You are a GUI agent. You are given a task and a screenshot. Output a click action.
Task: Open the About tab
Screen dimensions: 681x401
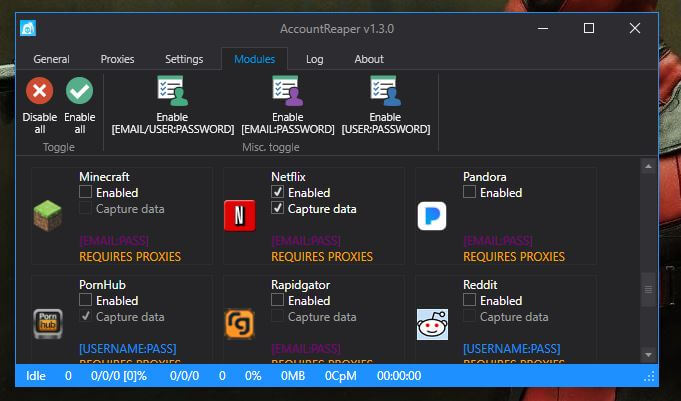369,59
